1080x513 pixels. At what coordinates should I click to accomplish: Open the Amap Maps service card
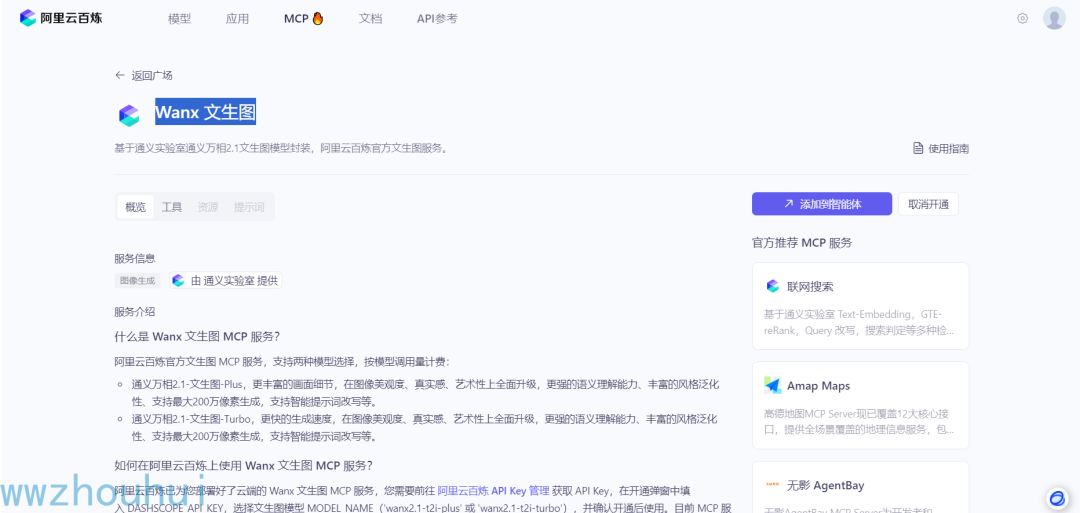(860, 406)
